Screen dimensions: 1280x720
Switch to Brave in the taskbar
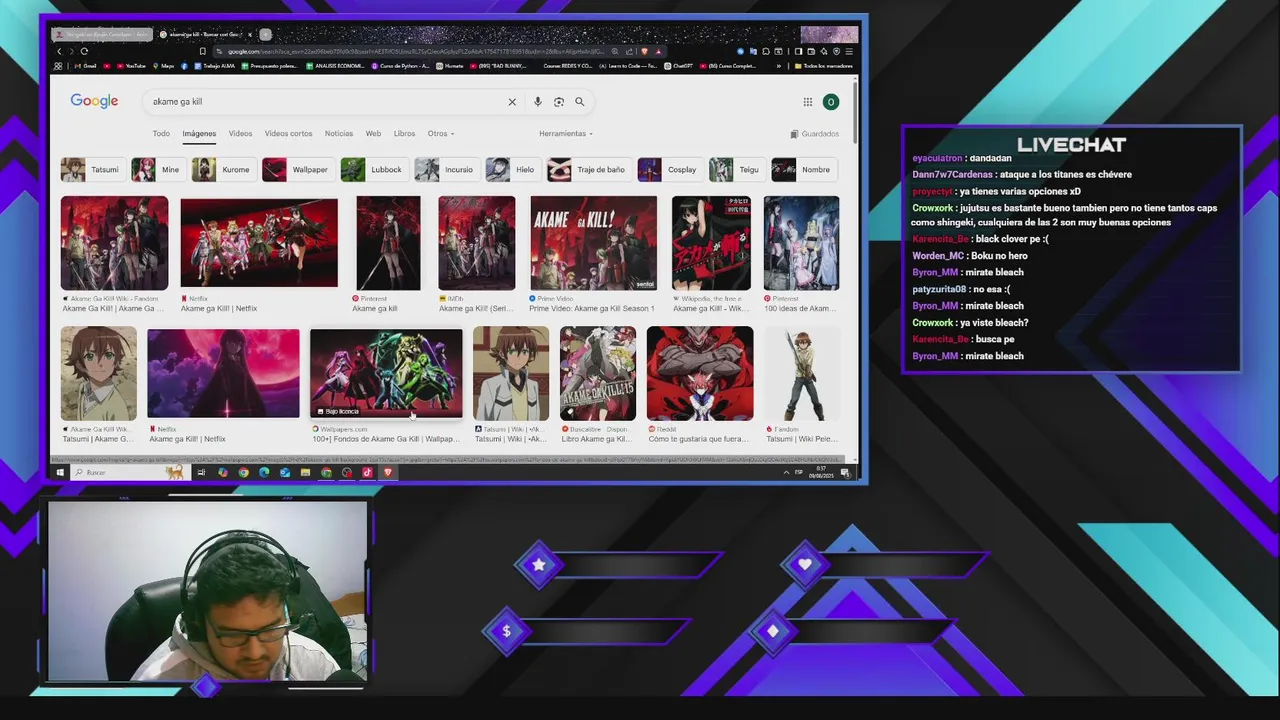[x=388, y=473]
